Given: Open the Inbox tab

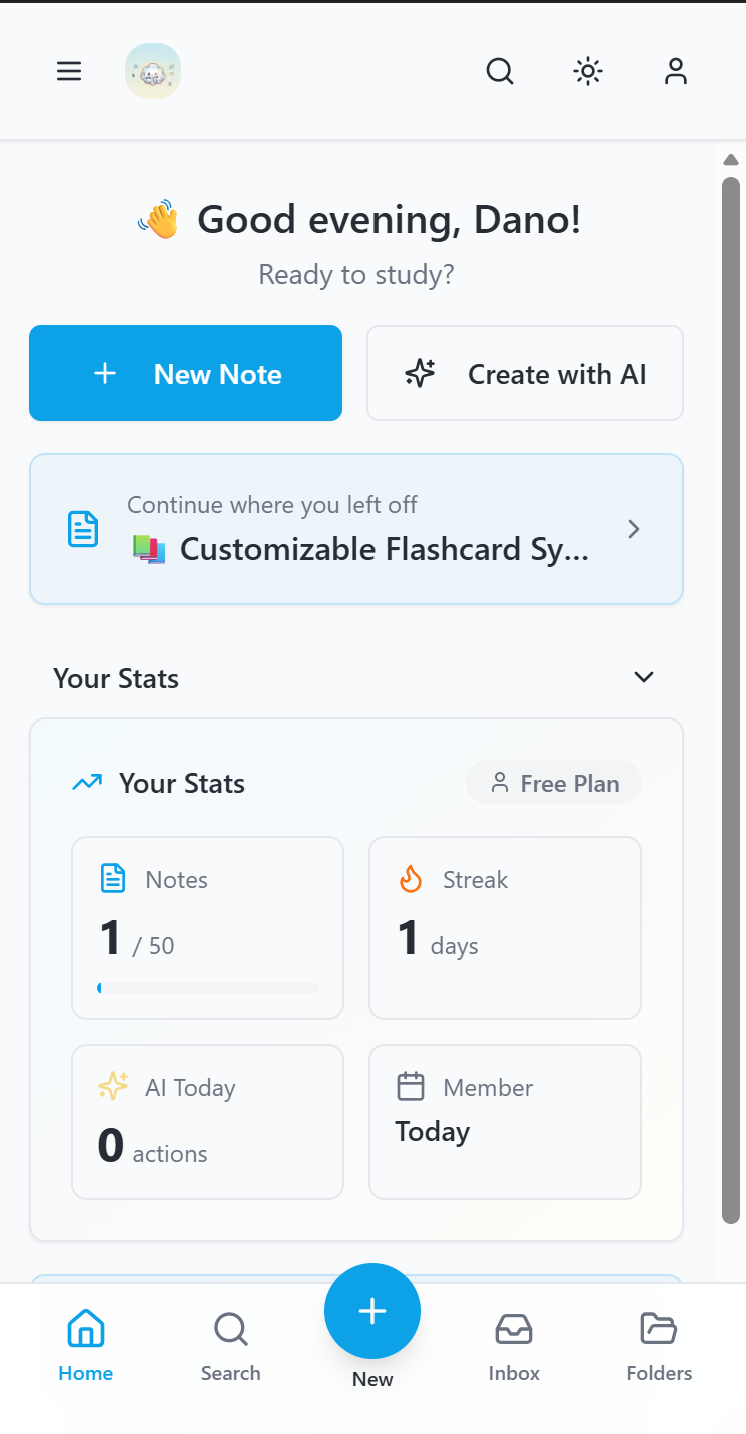Looking at the screenshot, I should [514, 1345].
